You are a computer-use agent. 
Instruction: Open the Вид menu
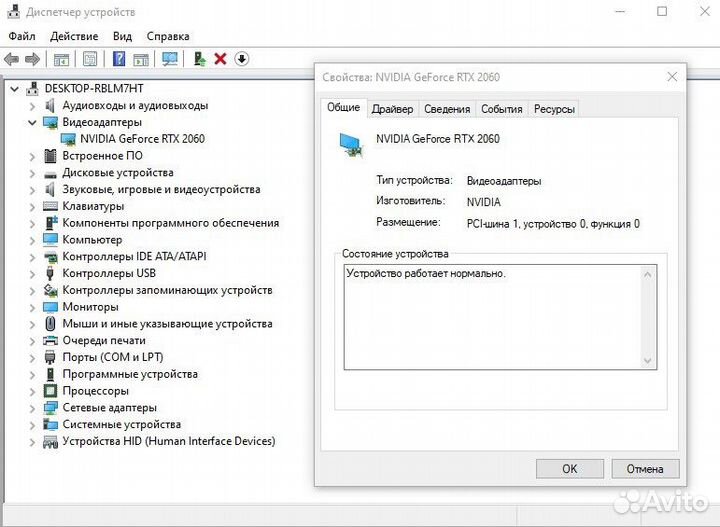[122, 36]
